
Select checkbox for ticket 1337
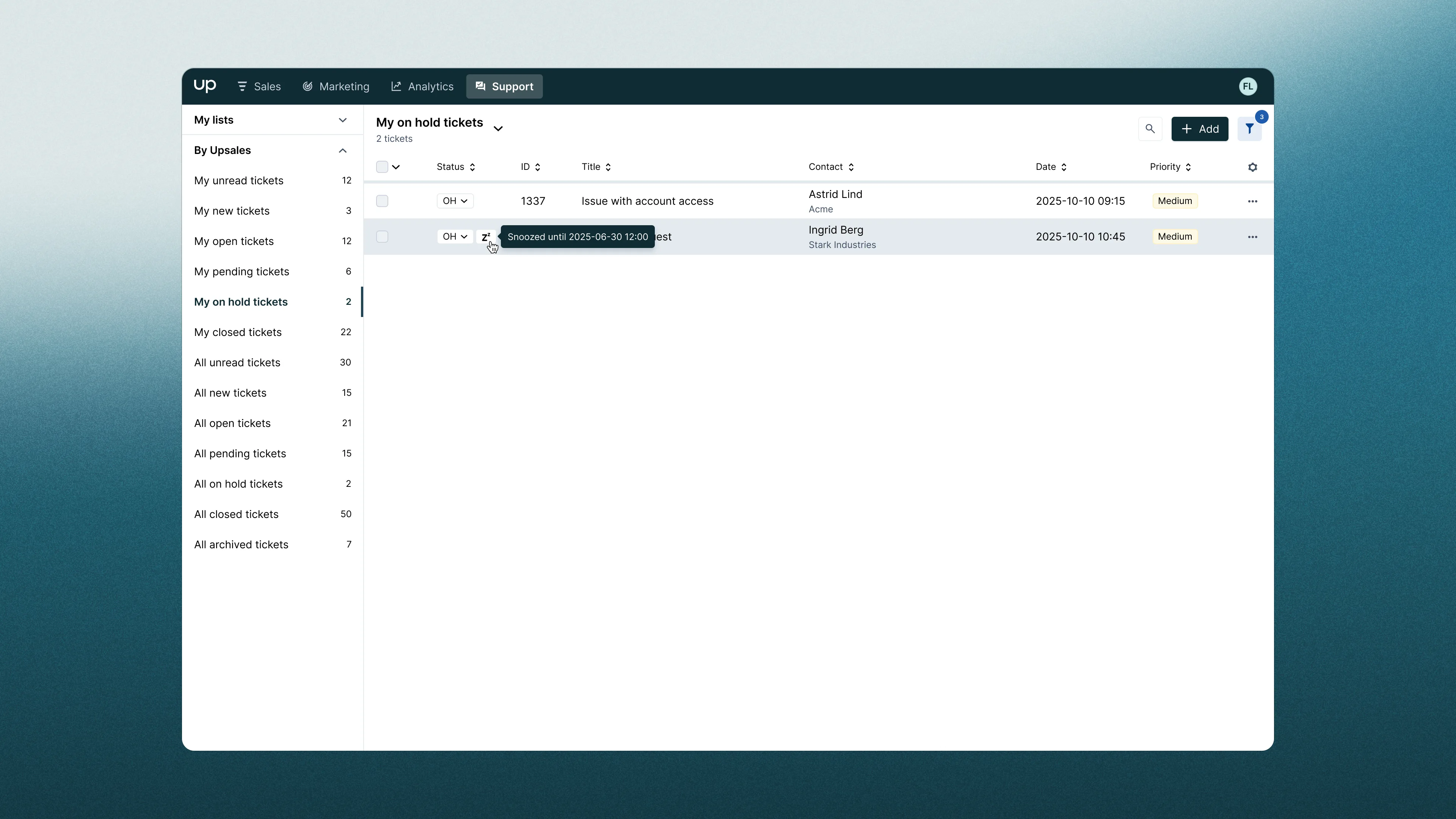point(382,201)
